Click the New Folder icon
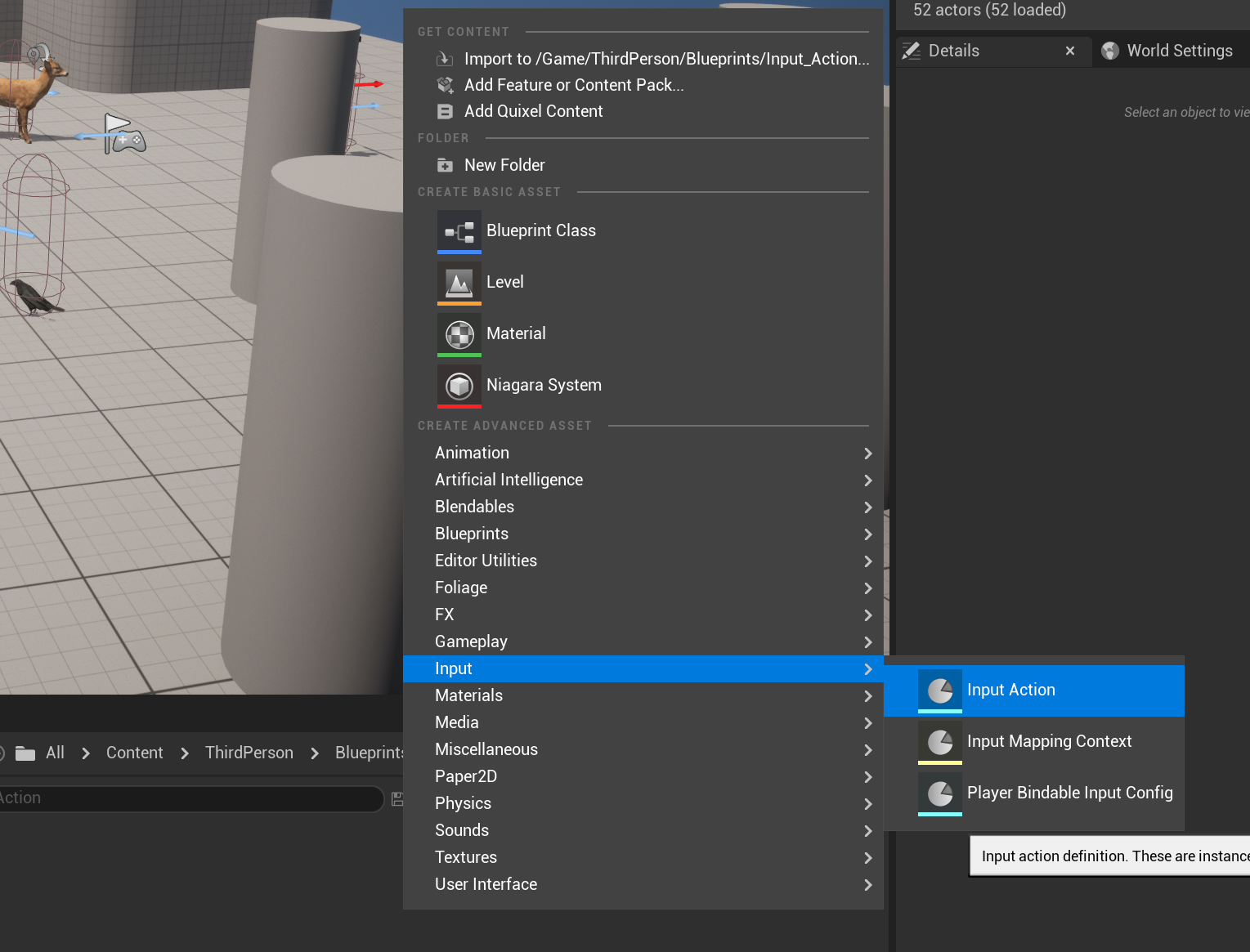Viewport: 1250px width, 952px height. click(x=445, y=166)
